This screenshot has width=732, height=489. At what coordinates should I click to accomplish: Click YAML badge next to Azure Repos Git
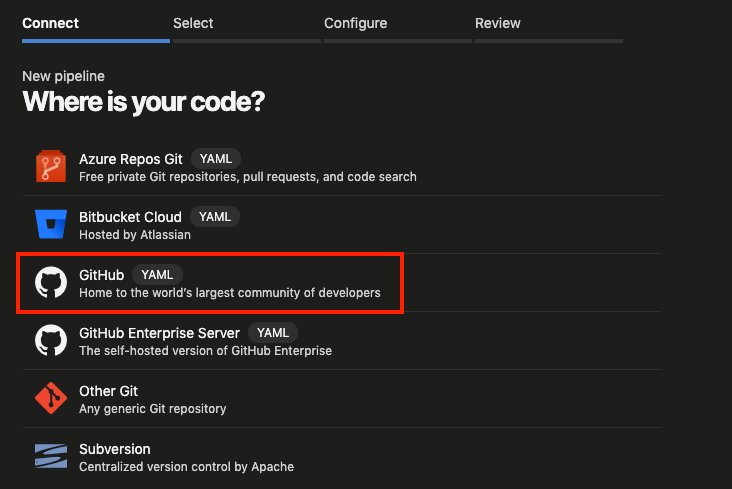click(216, 159)
